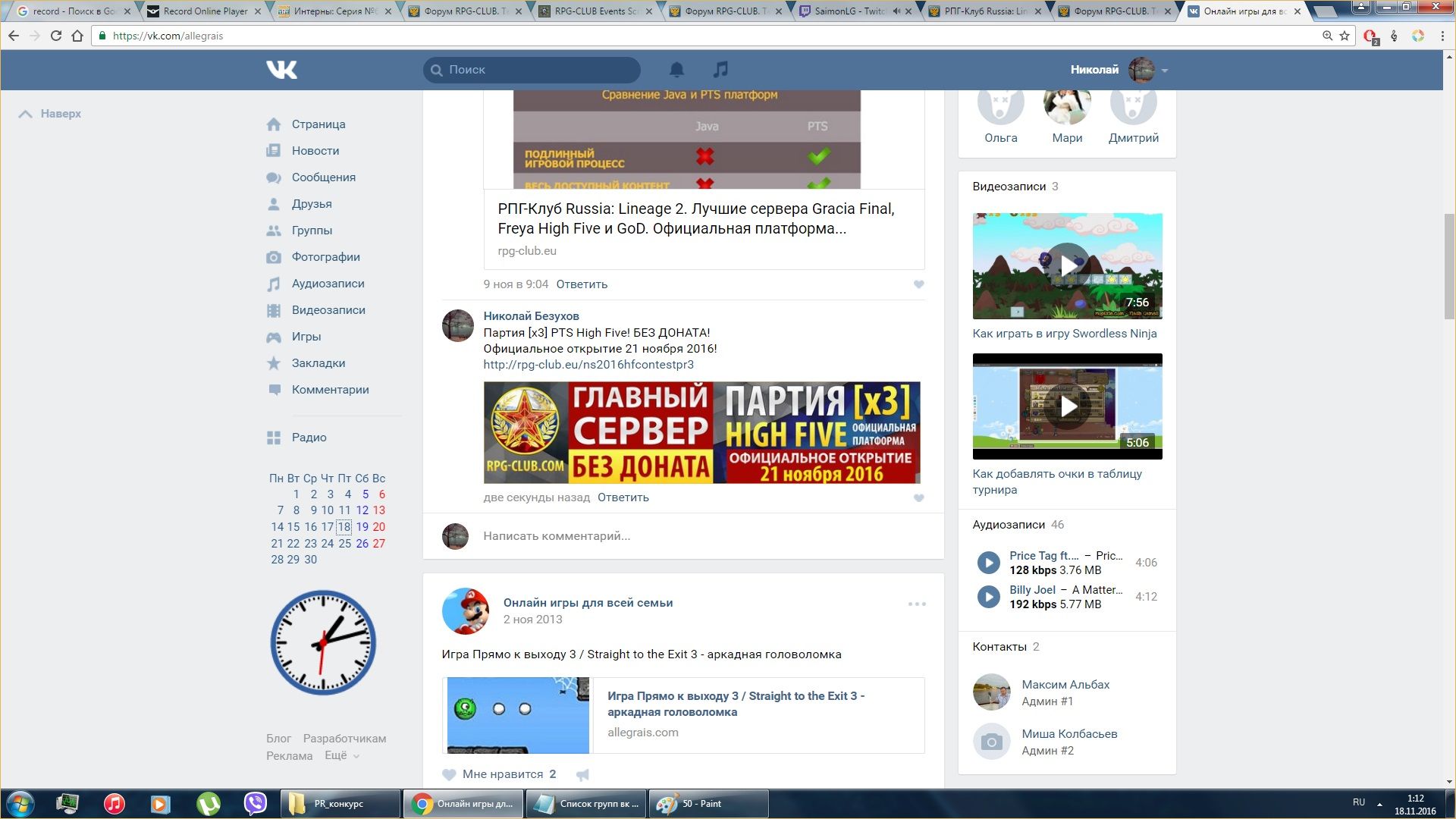Open the music player icon in header

720,70
